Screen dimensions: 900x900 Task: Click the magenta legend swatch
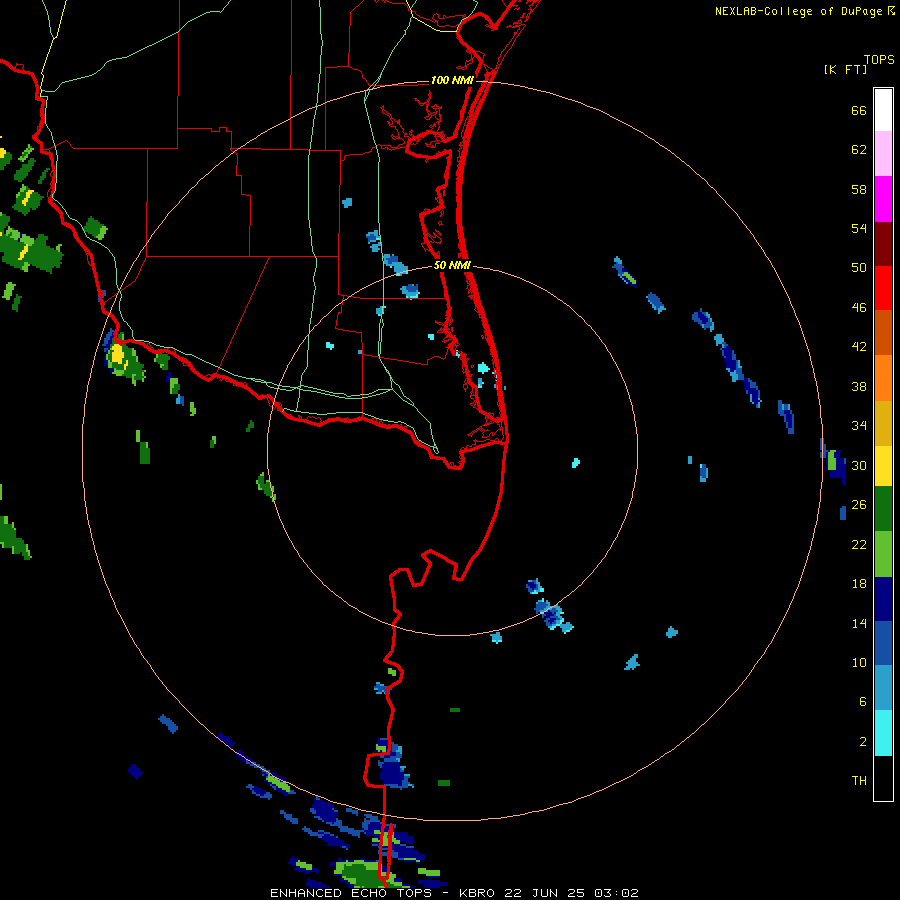point(883,199)
